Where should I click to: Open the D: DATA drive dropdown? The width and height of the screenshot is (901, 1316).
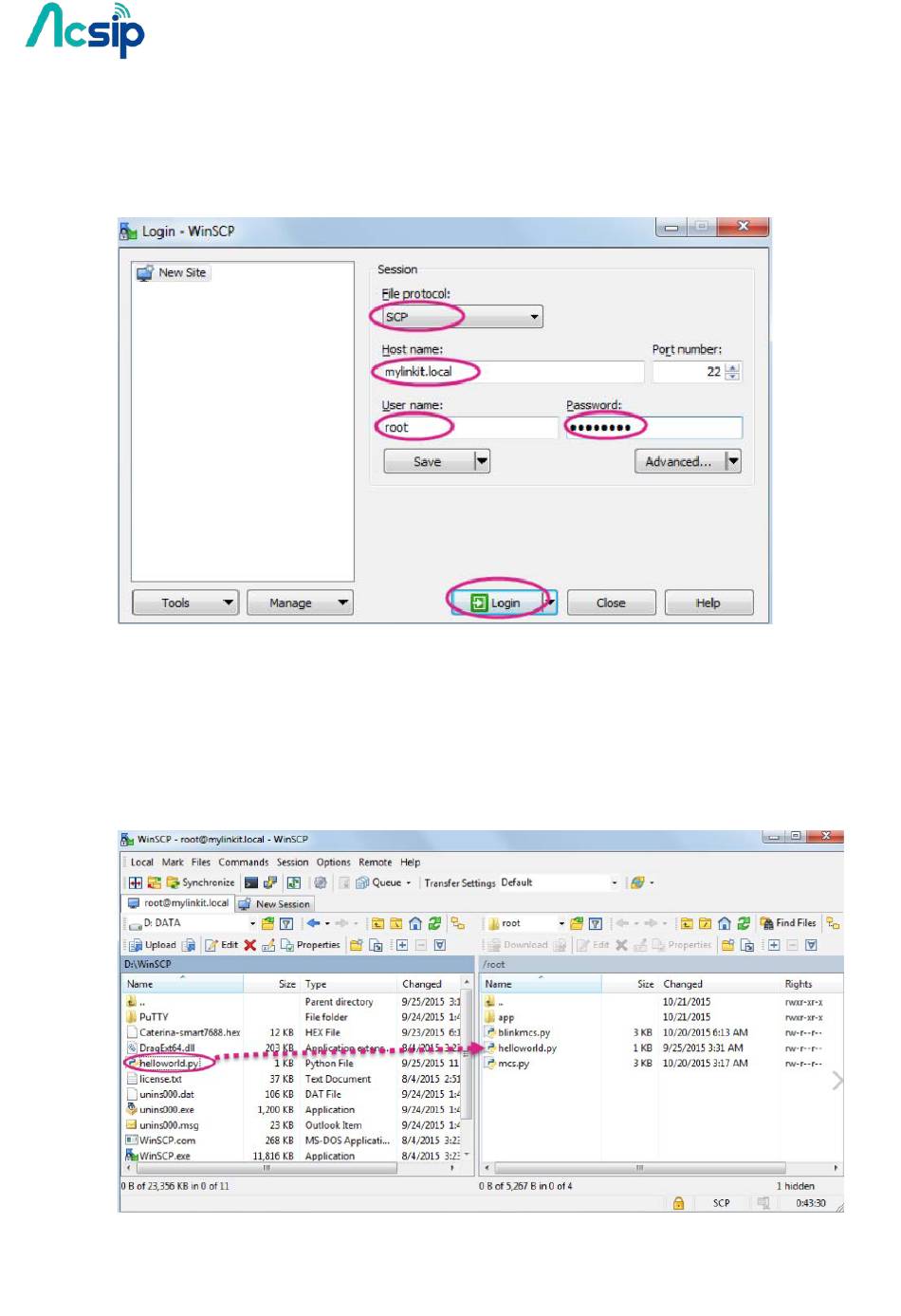[252, 923]
